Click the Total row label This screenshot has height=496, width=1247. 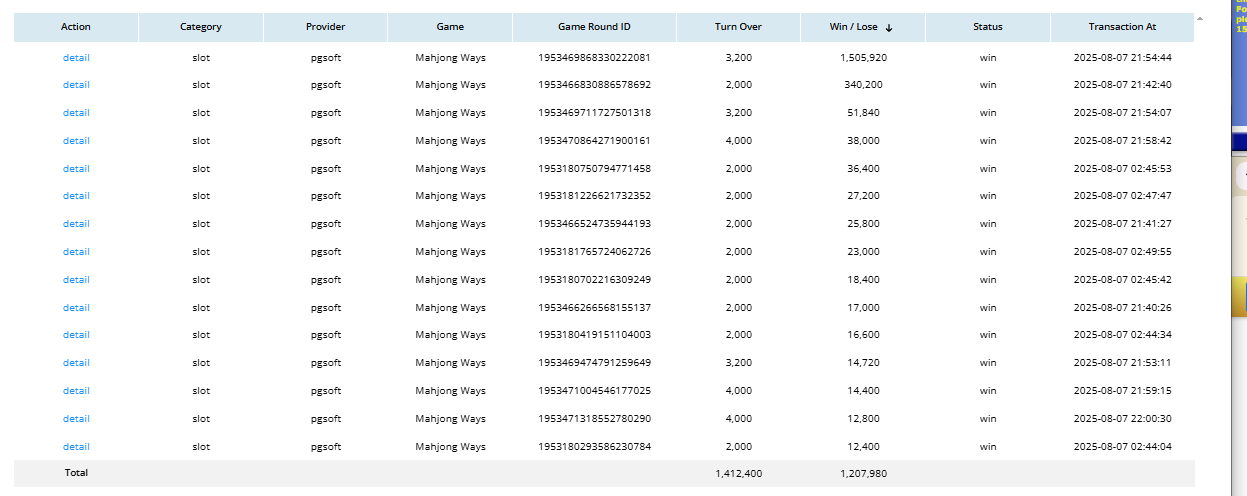(76, 473)
